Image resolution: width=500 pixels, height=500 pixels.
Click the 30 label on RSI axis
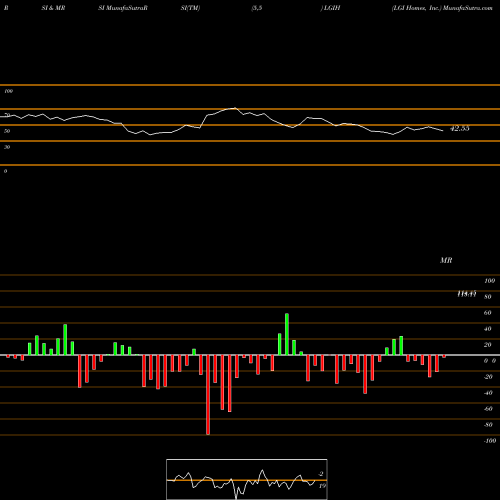coord(7,147)
